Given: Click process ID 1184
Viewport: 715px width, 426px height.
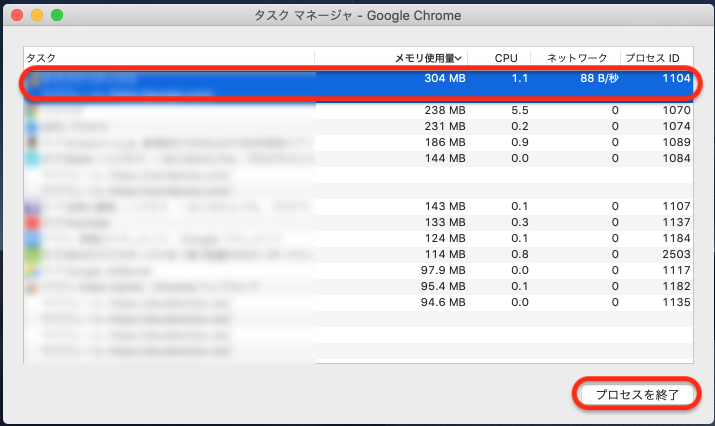Looking at the screenshot, I should [x=676, y=238].
